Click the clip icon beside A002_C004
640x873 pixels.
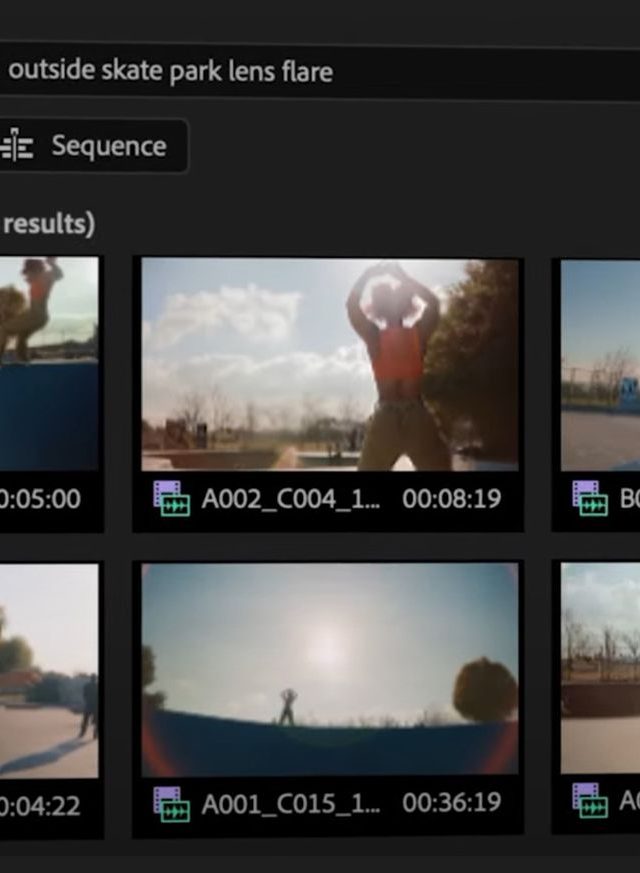[x=171, y=498]
